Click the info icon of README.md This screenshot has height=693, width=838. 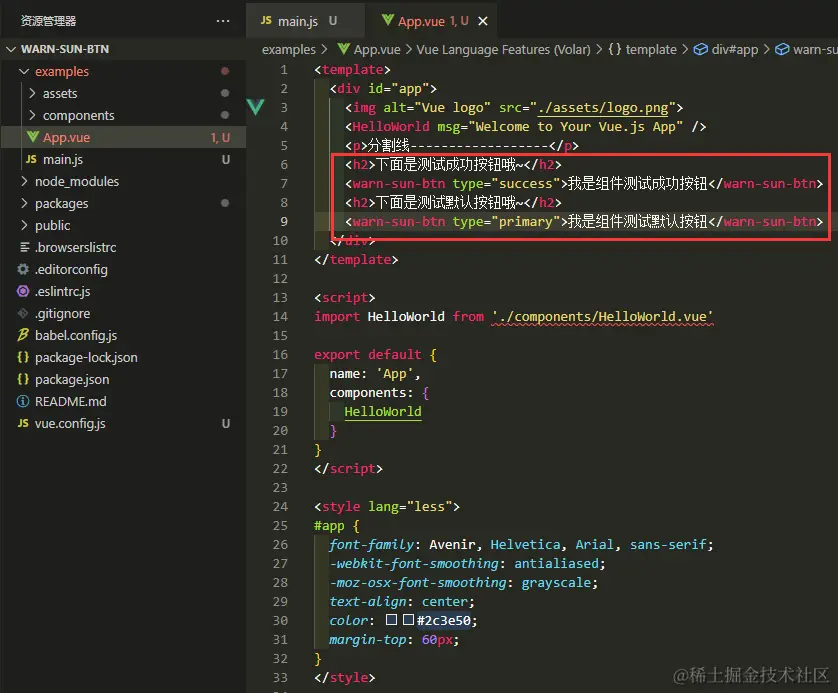point(22,401)
